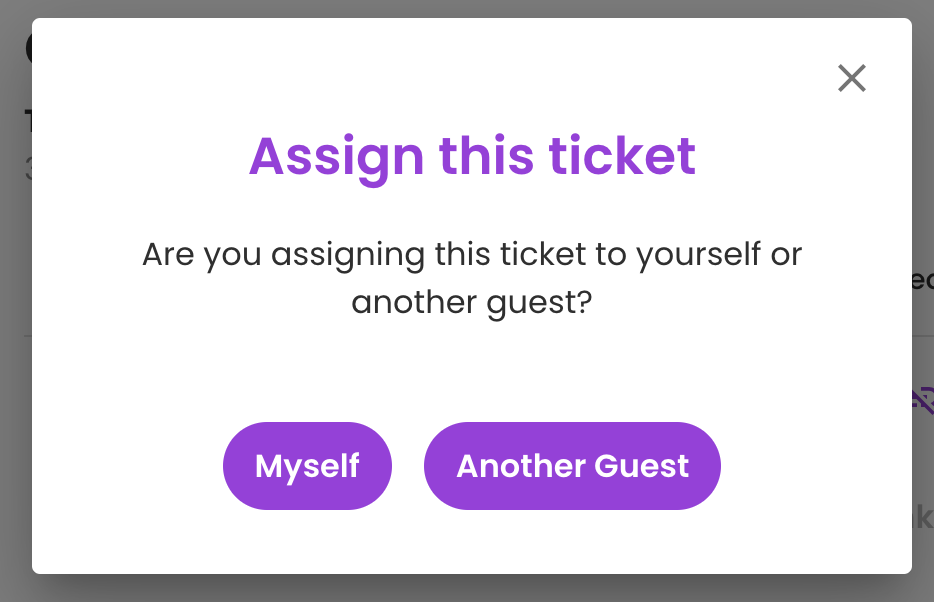Click the empty white area between the two buttons
Viewport: 934px width, 602px height.
408,466
